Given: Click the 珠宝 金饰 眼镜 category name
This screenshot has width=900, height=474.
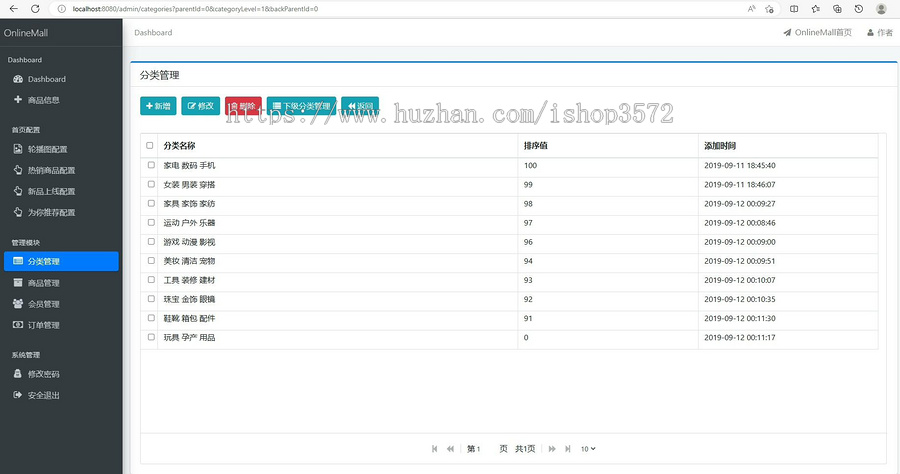Looking at the screenshot, I should (189, 300).
